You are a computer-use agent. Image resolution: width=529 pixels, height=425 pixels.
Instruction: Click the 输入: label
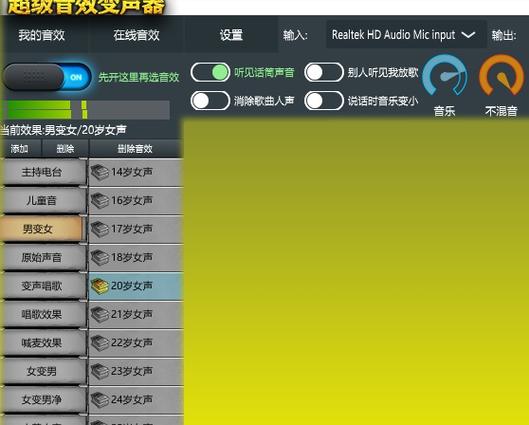(295, 35)
